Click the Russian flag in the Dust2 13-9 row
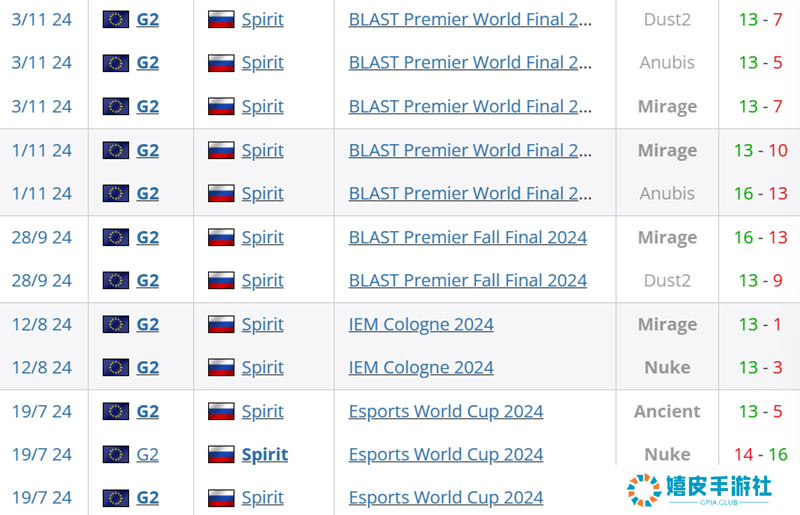The width and height of the screenshot is (800, 515). 221,280
